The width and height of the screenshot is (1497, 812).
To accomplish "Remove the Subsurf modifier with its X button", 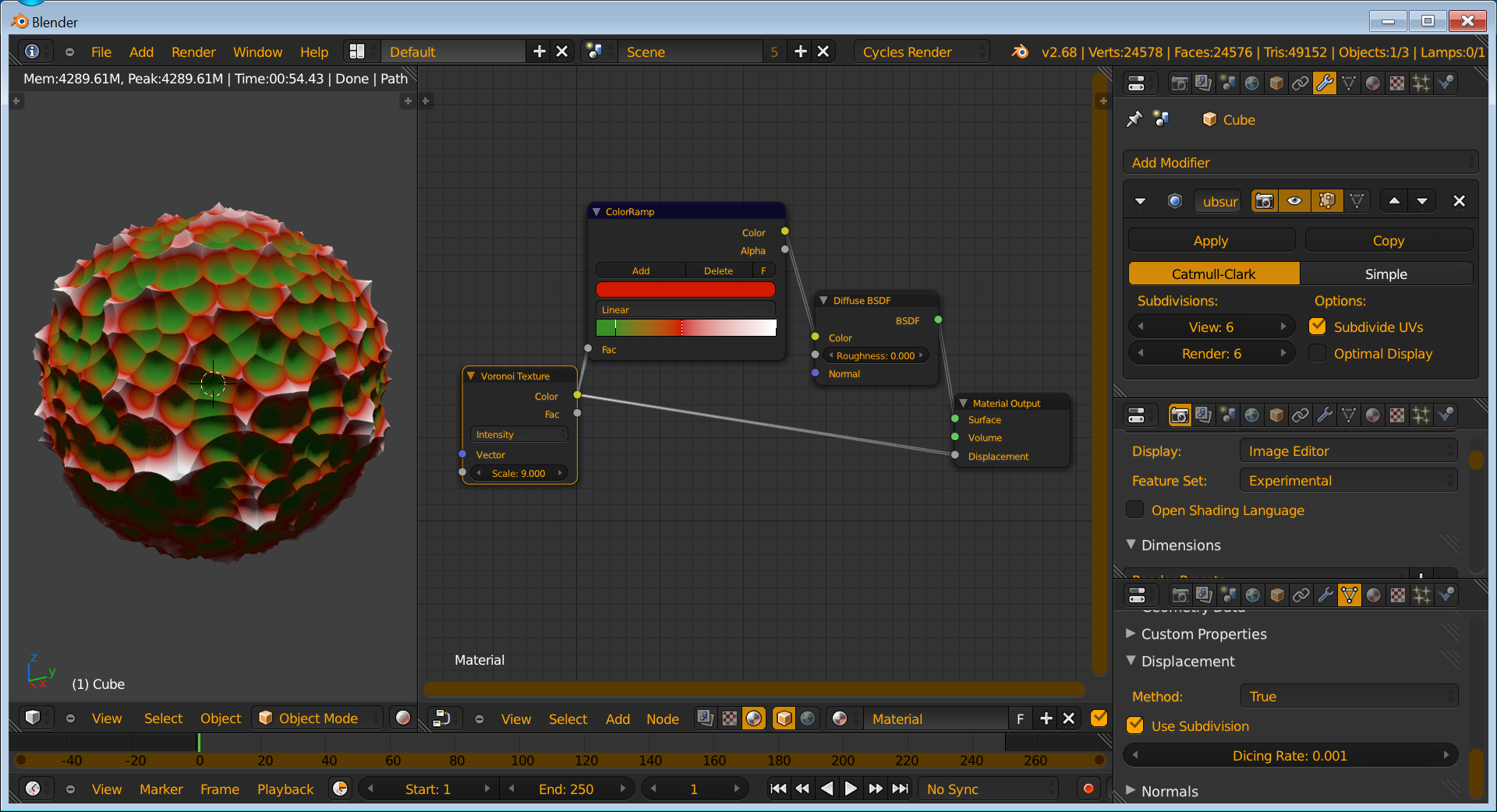I will click(1459, 201).
